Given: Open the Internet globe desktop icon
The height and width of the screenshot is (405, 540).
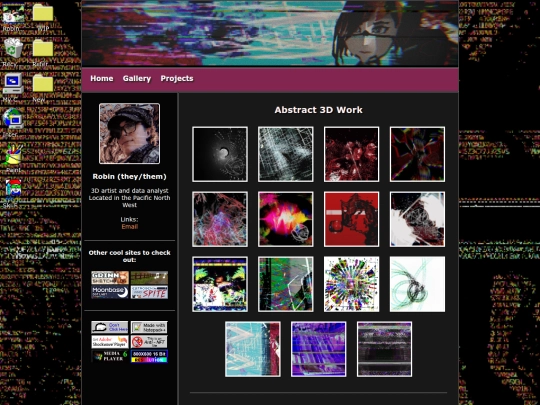Looking at the screenshot, I should click(13, 123).
